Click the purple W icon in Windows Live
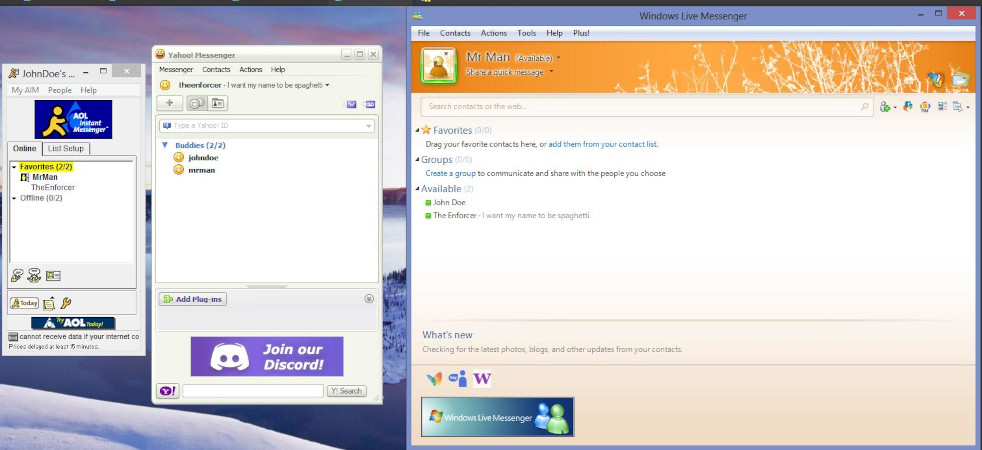This screenshot has width=982, height=450. click(482, 379)
